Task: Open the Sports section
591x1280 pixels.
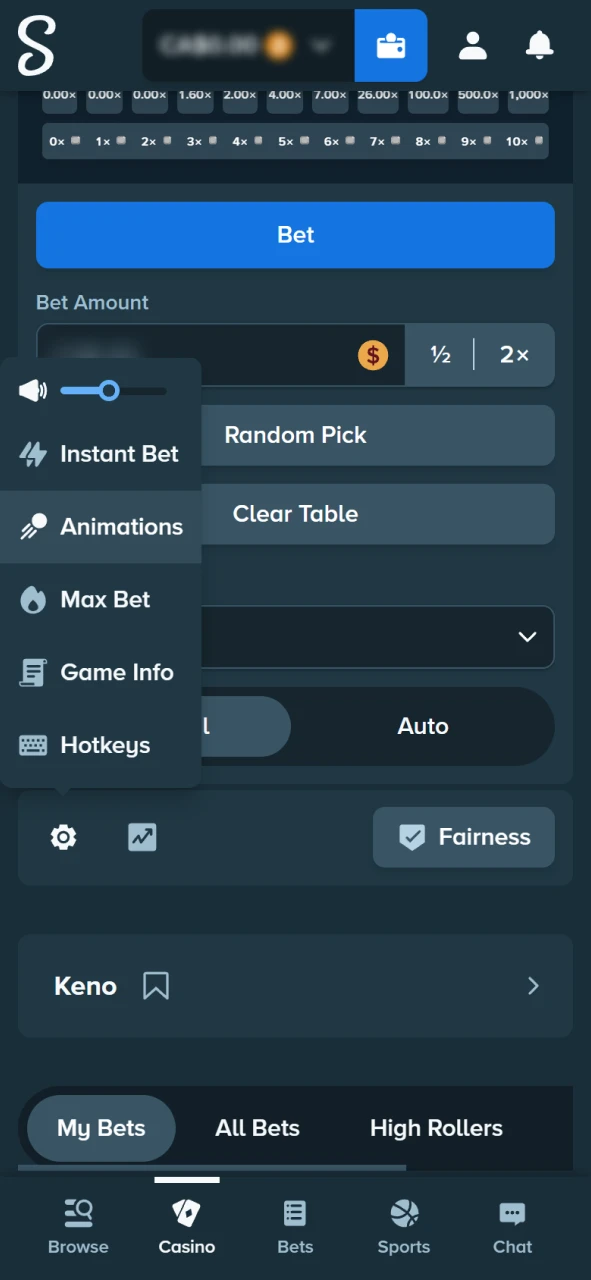Action: tap(403, 1222)
